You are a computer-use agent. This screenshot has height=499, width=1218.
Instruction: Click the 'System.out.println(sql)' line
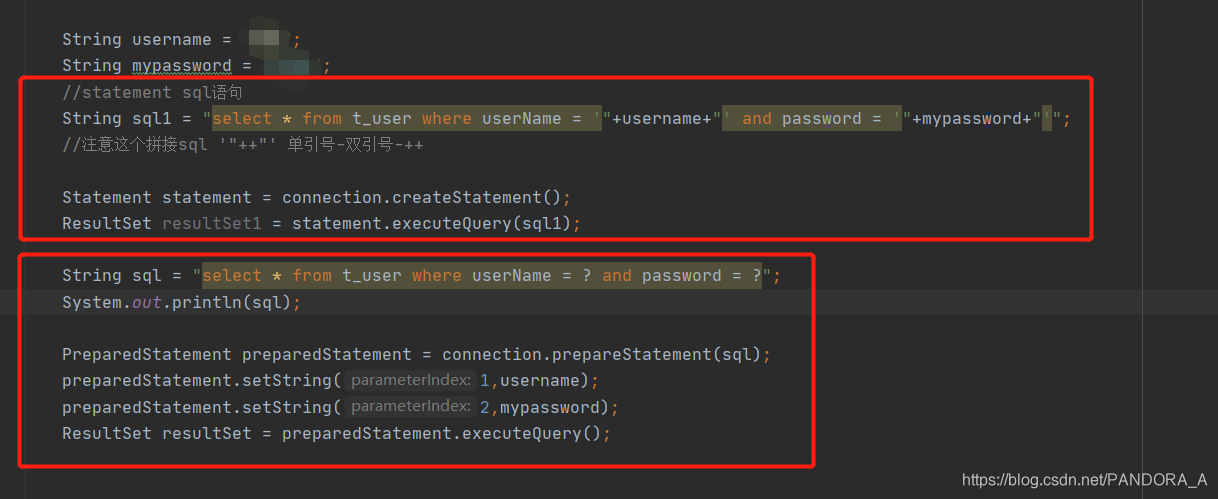pos(181,302)
